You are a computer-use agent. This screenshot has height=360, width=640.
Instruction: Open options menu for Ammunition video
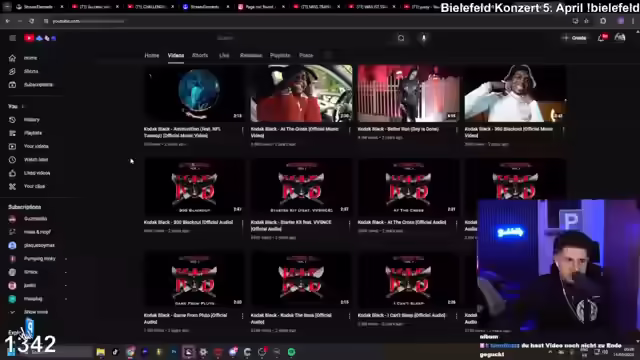(x=242, y=130)
